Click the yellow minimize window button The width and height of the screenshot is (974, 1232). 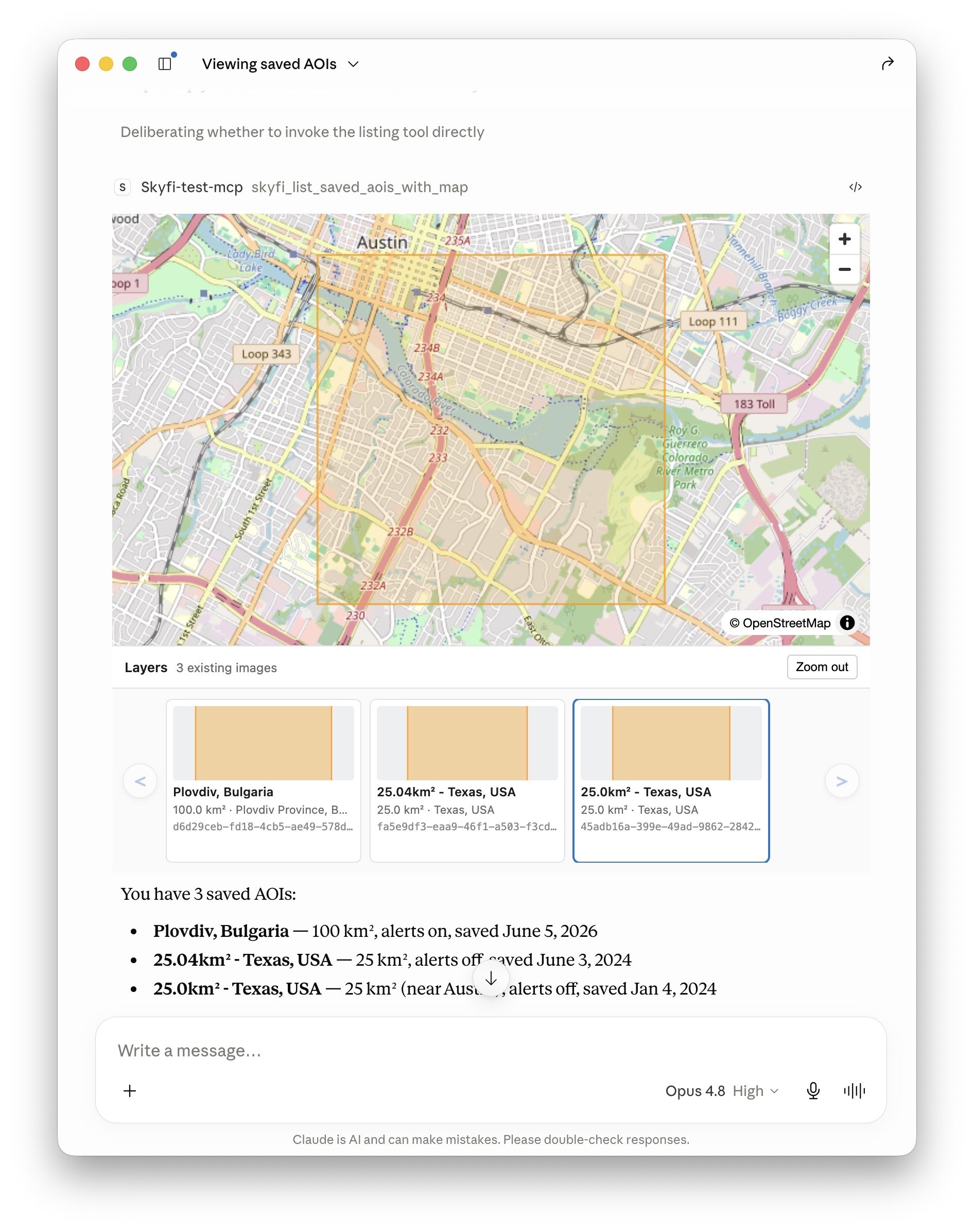tap(106, 64)
